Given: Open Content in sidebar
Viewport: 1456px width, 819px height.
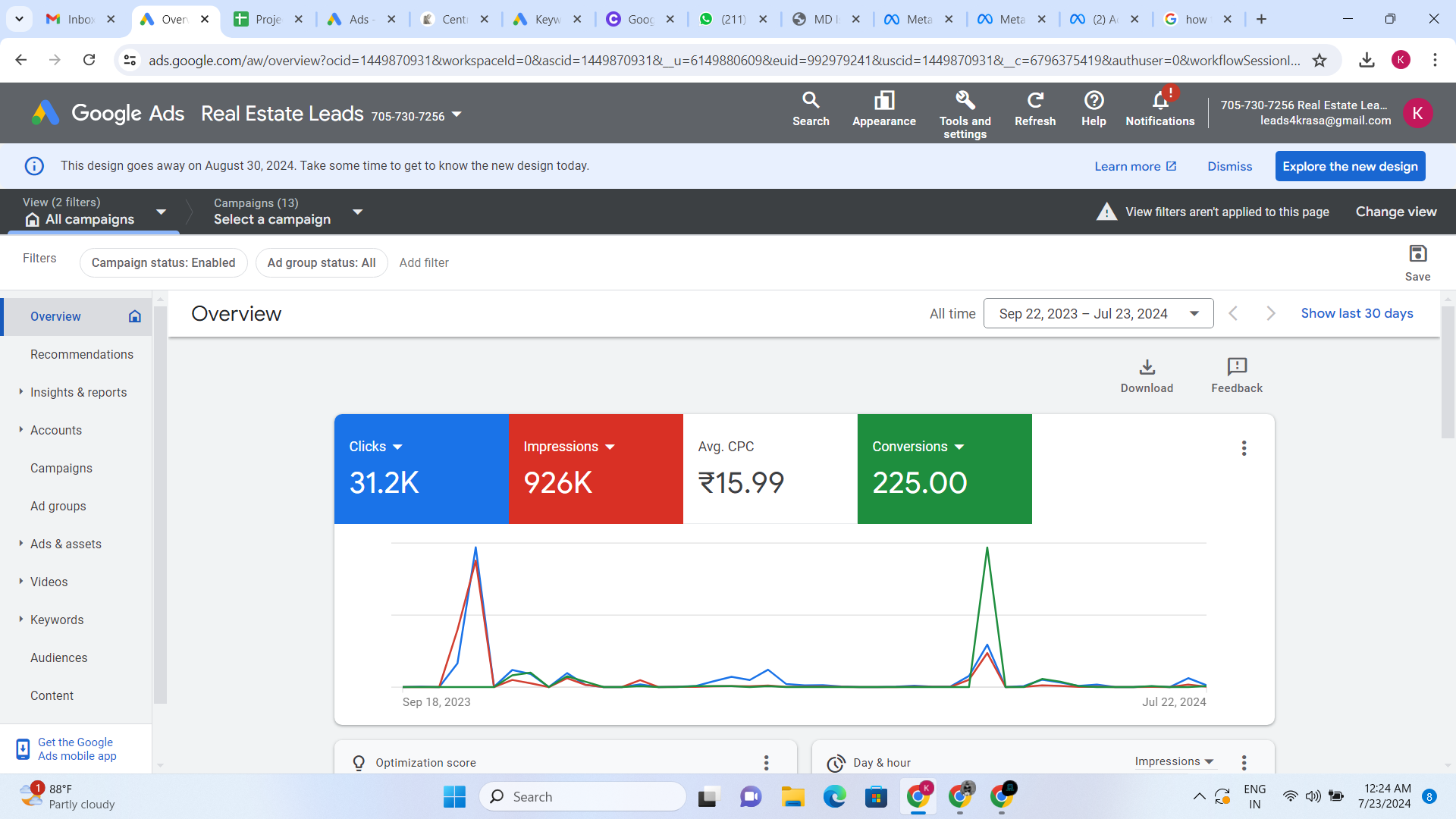Looking at the screenshot, I should [52, 695].
